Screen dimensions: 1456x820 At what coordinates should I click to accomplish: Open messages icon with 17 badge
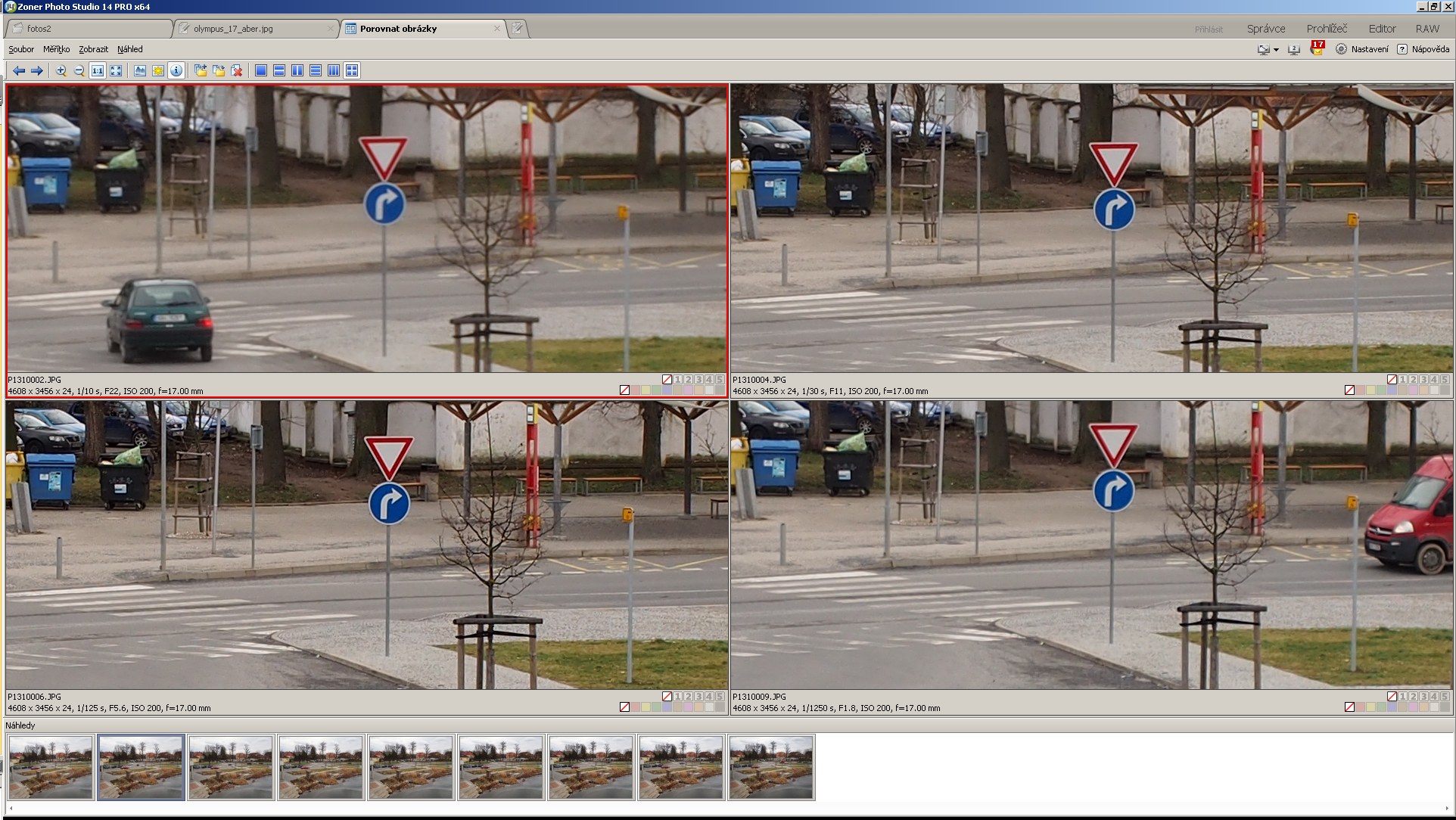click(x=1318, y=48)
